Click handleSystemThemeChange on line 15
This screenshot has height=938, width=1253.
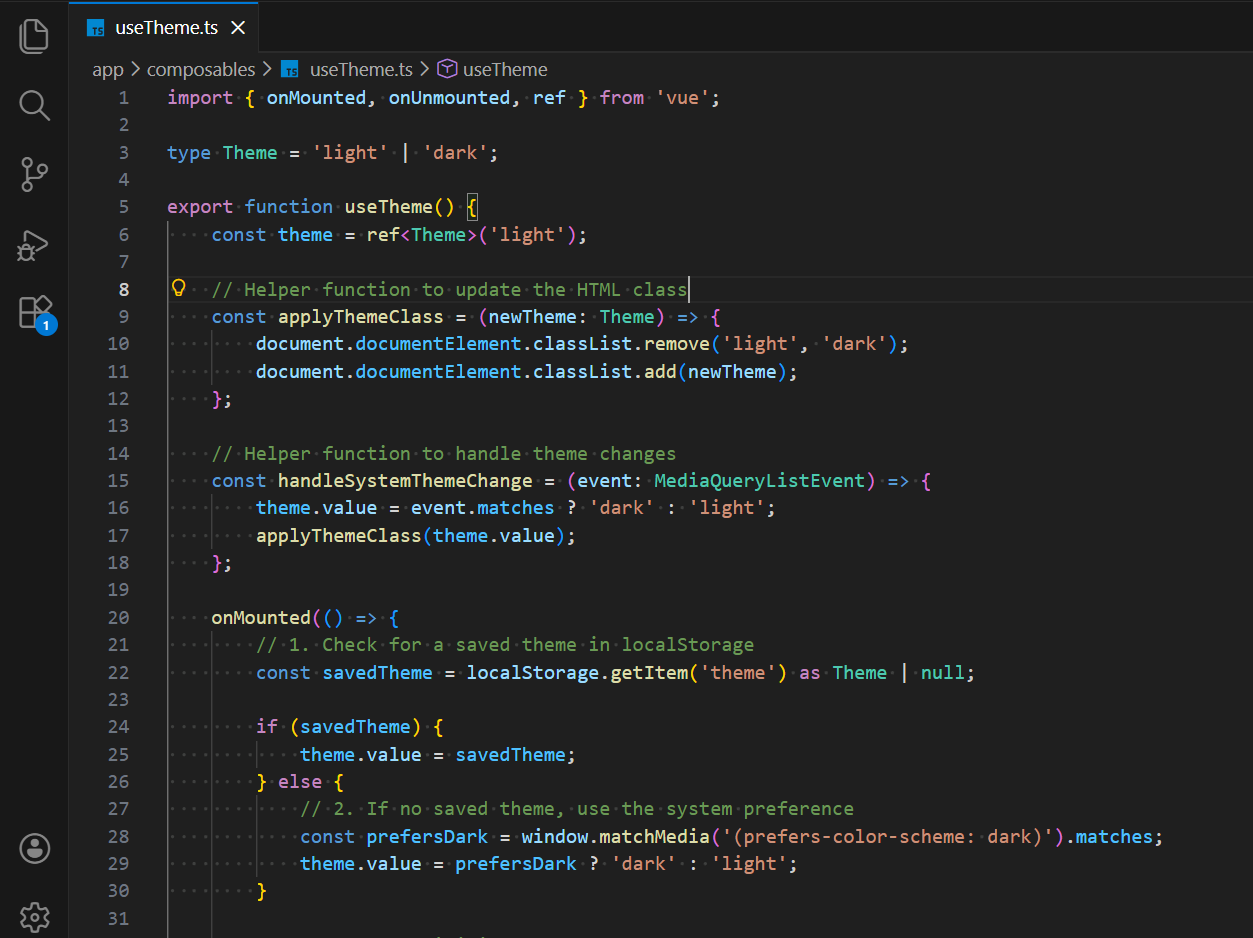click(404, 481)
